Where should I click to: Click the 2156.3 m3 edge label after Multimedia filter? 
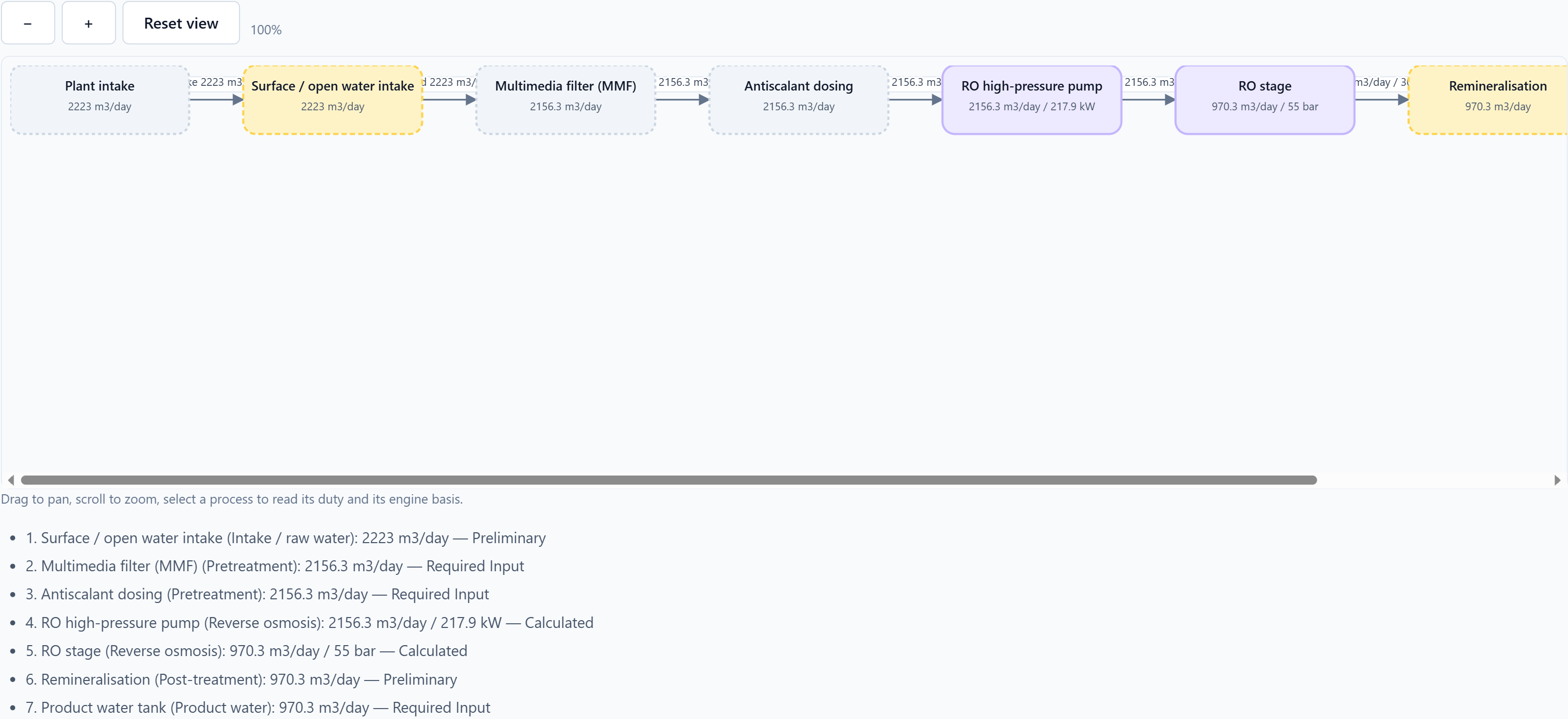click(683, 82)
